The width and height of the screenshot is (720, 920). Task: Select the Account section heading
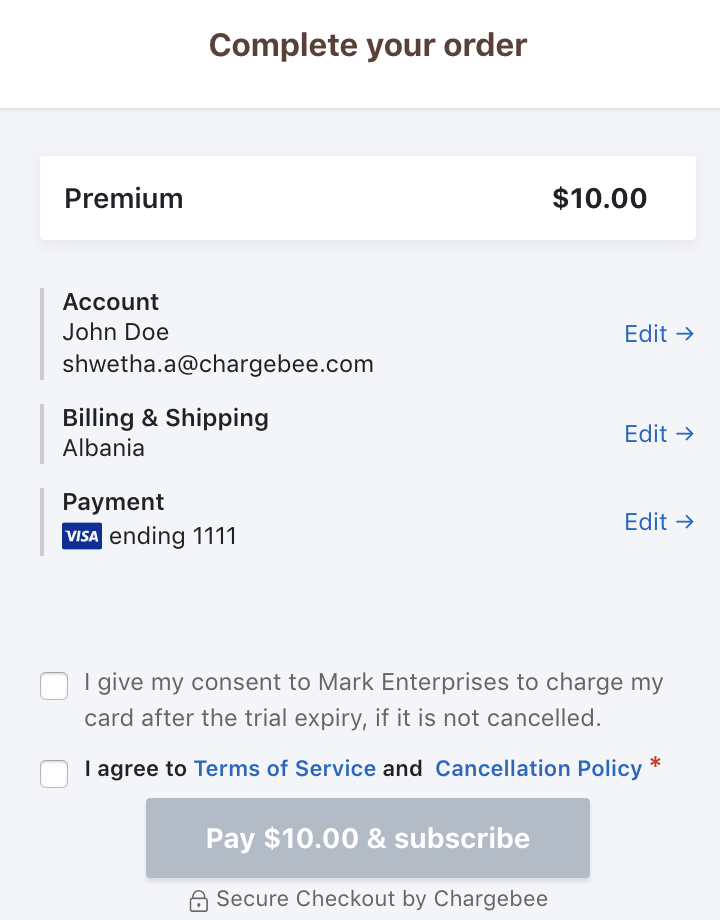[x=111, y=302]
